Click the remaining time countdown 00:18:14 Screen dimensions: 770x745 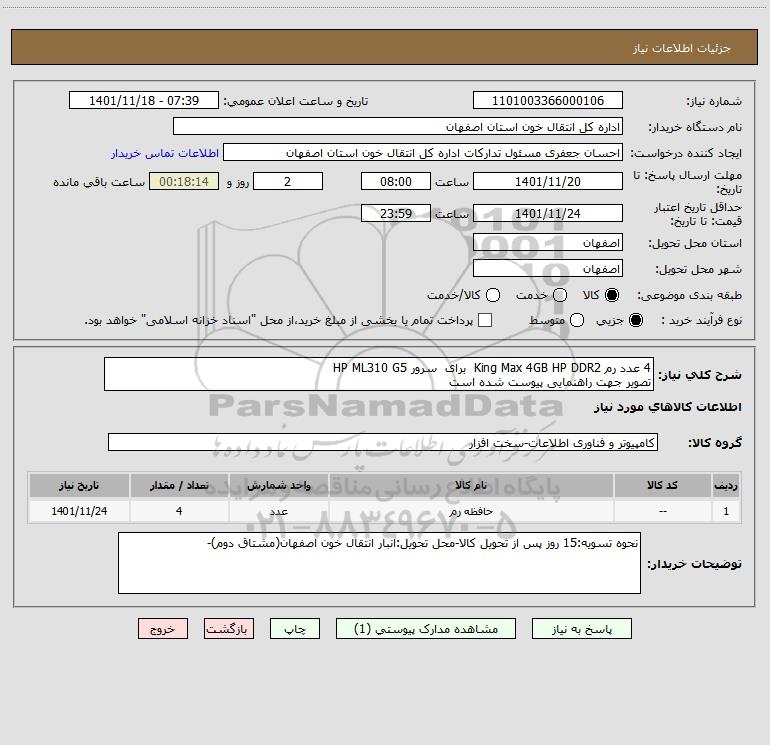pos(184,182)
